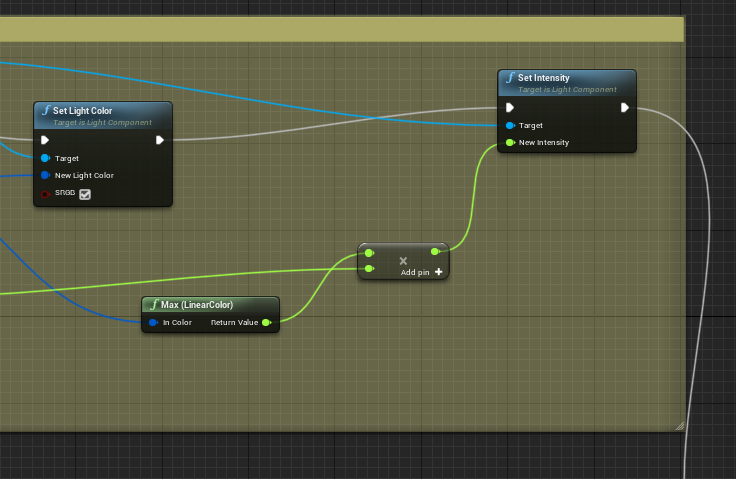Click the Set Intensity exec output pin
This screenshot has height=479, width=736.
coord(624,107)
